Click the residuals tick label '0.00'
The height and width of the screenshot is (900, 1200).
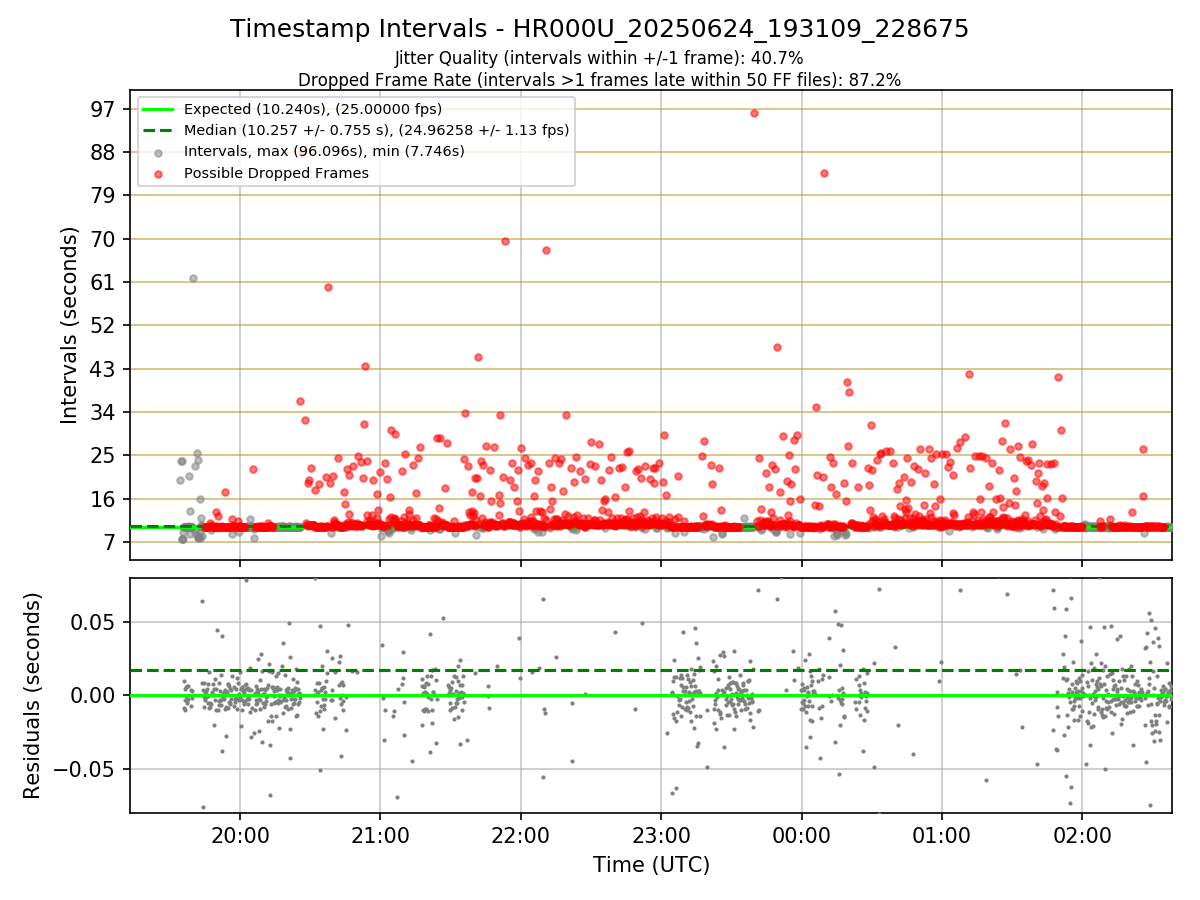click(96, 695)
